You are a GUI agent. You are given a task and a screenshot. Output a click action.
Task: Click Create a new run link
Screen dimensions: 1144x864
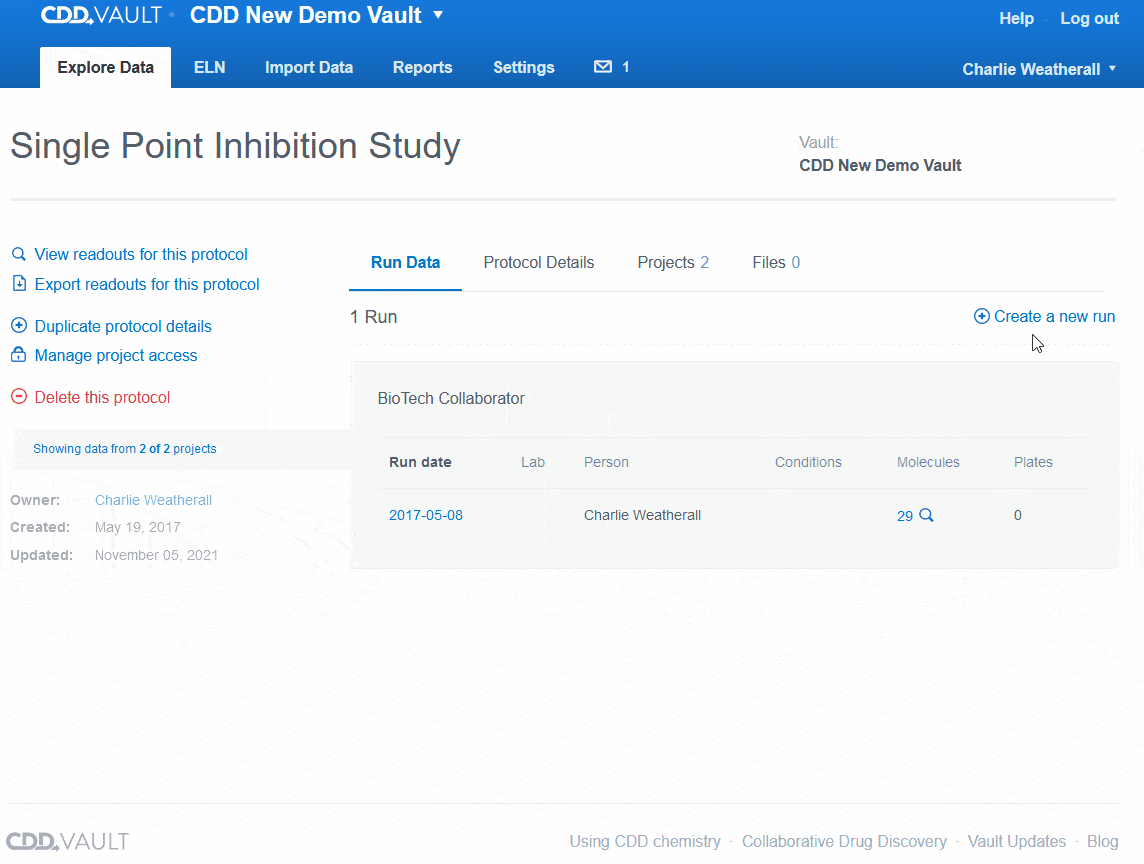[1054, 317]
